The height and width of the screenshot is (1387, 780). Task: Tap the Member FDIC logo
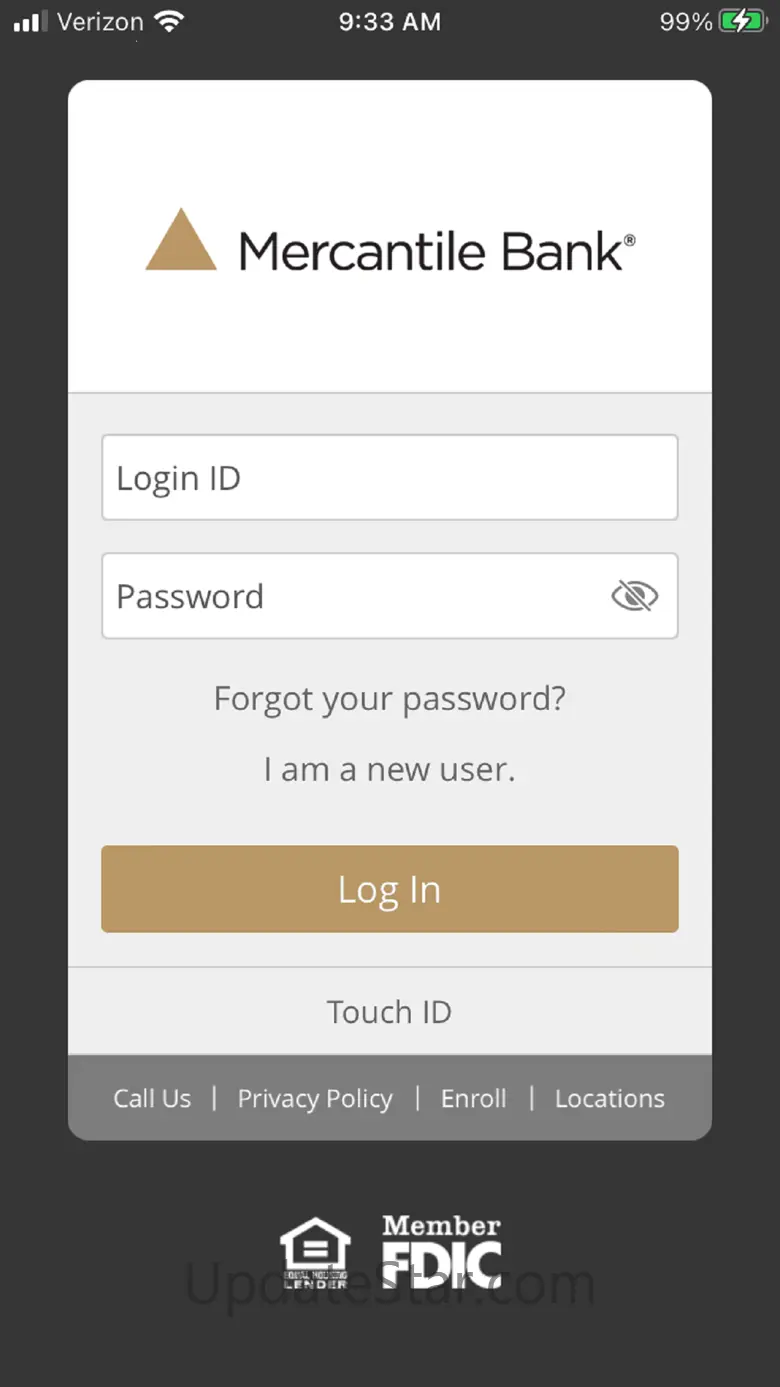coord(441,1251)
